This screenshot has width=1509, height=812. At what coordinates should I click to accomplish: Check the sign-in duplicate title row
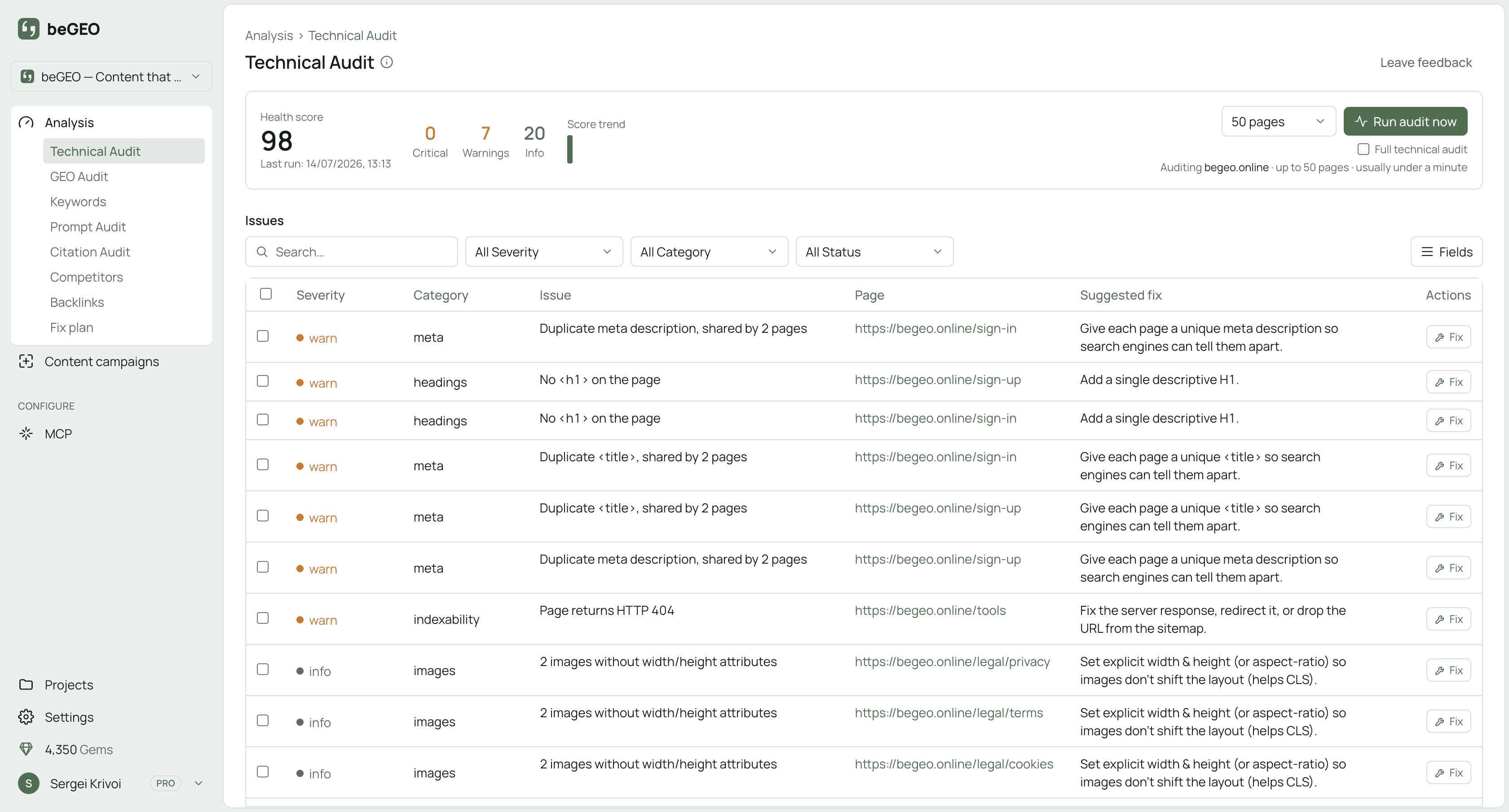(263, 464)
